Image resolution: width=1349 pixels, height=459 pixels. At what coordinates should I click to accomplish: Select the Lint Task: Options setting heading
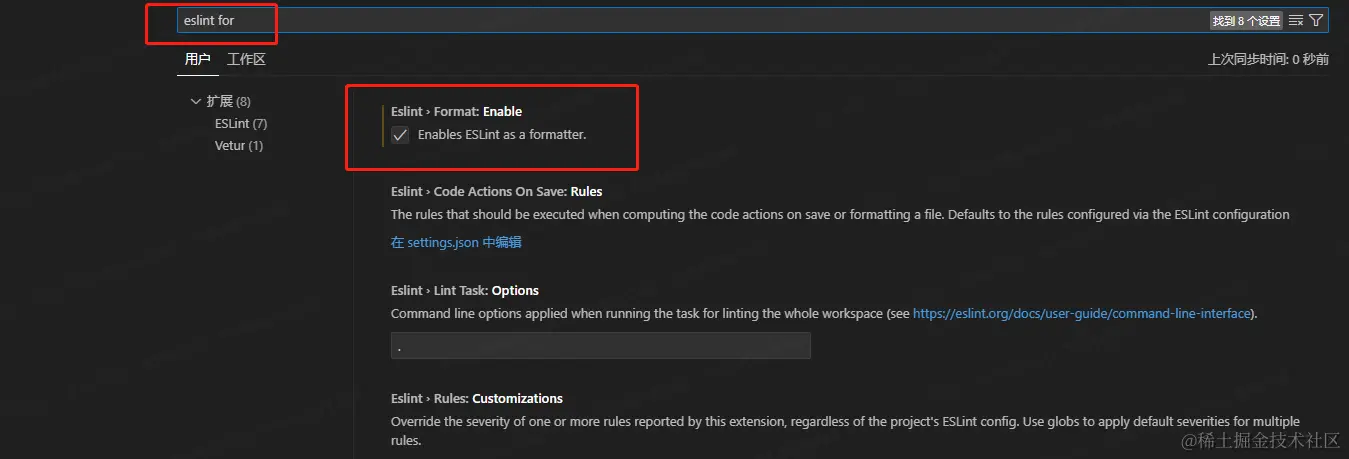tap(464, 291)
